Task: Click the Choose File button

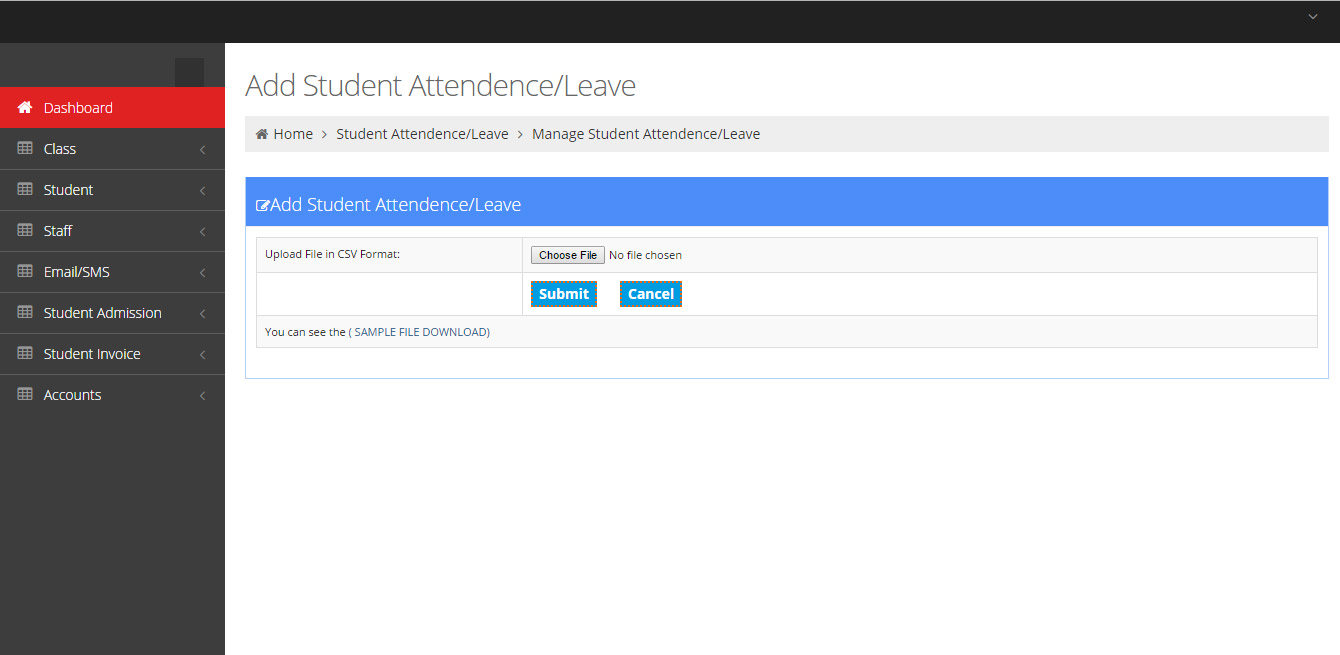Action: point(567,255)
